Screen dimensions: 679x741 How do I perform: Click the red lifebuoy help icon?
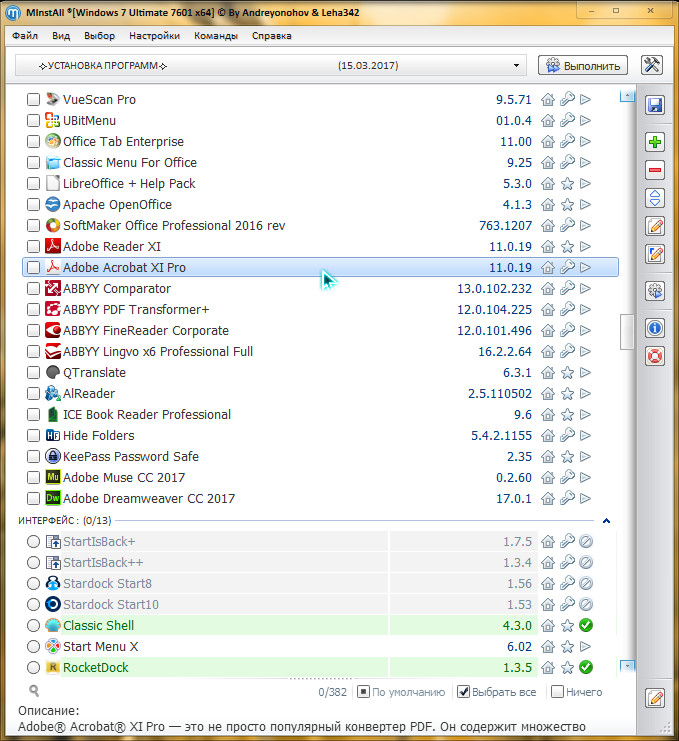(655, 356)
